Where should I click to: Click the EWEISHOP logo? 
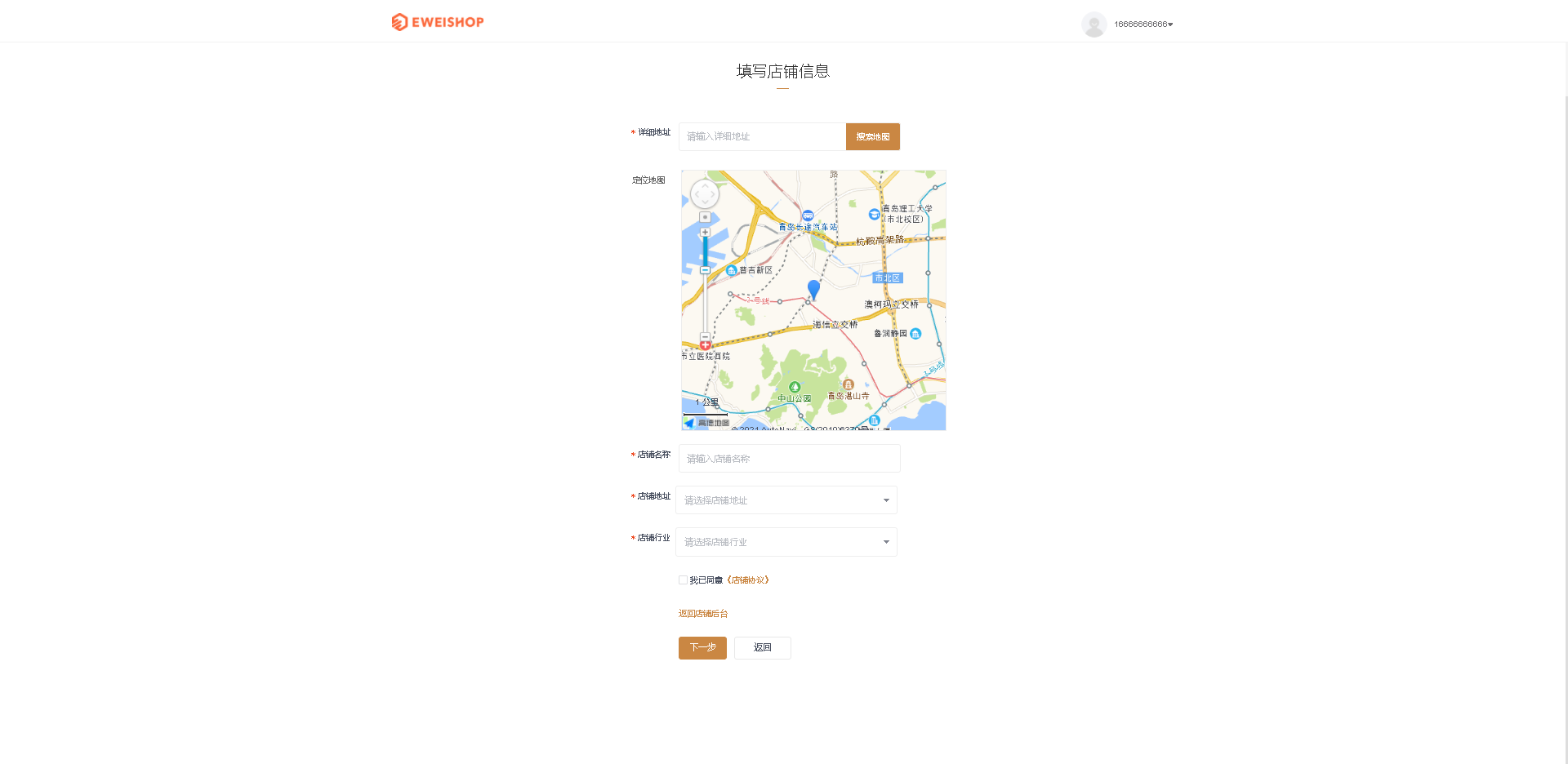(438, 22)
